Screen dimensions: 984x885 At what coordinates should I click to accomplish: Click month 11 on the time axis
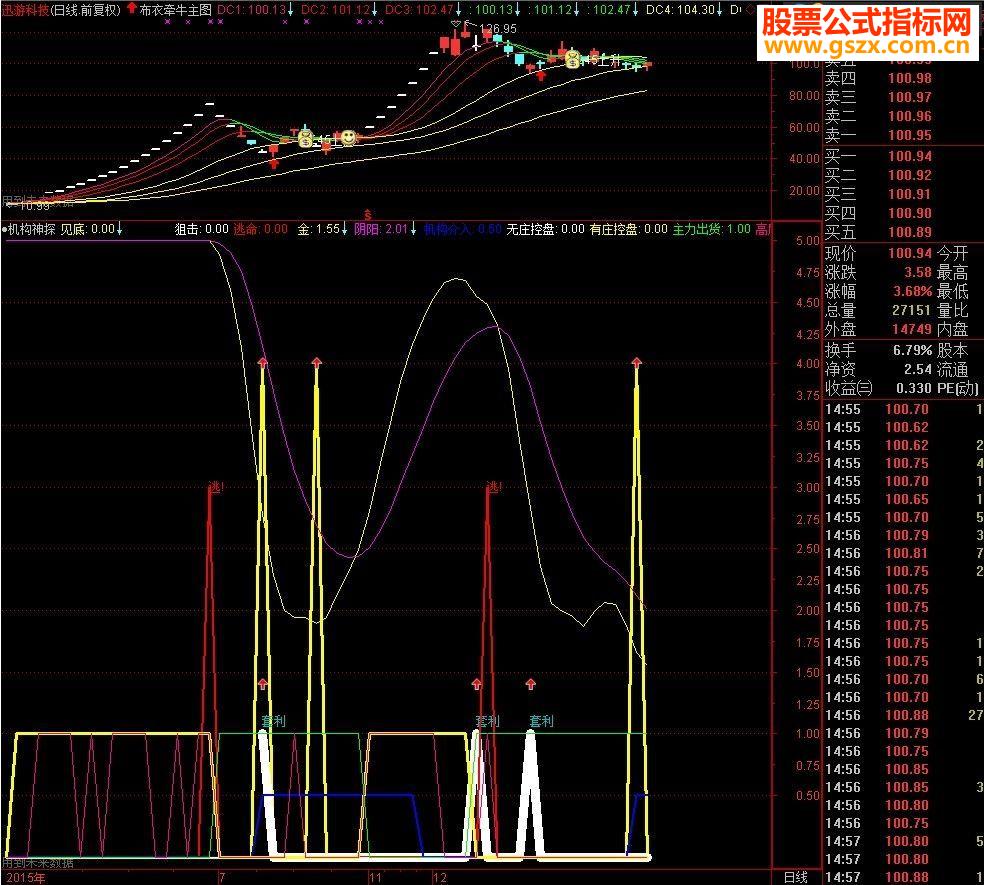[x=375, y=877]
